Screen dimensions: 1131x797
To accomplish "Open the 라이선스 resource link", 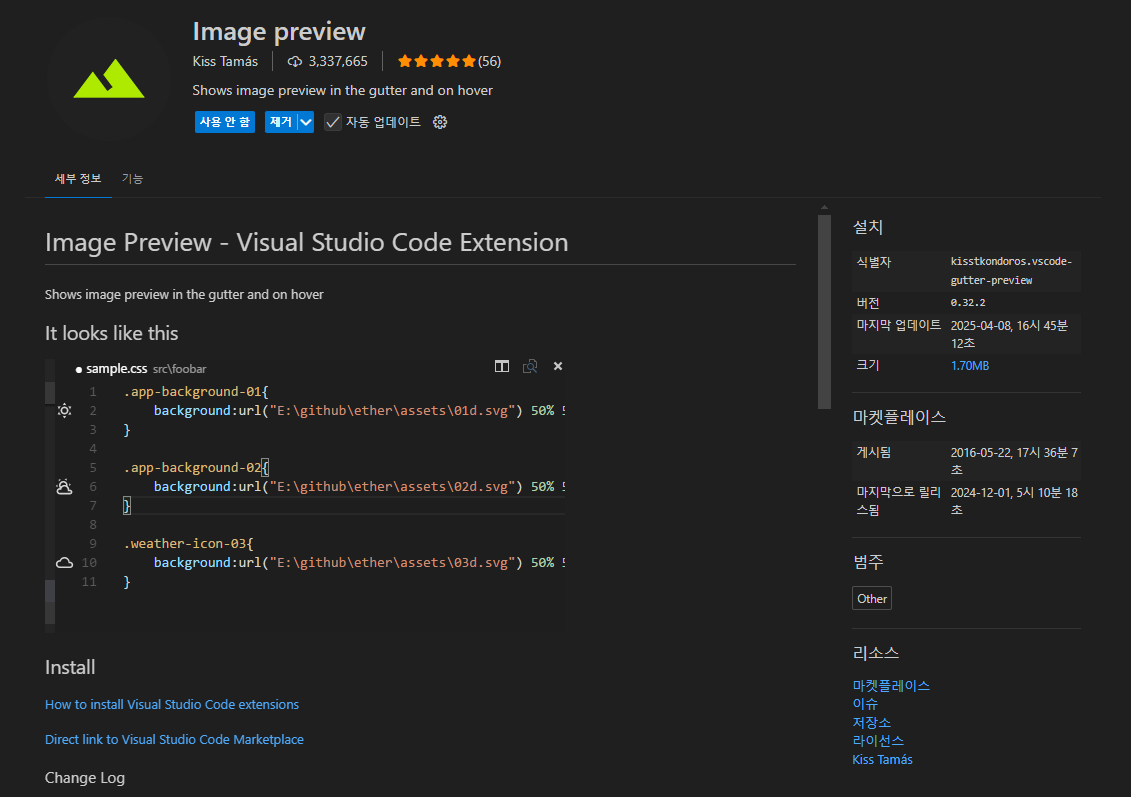I will [x=878, y=741].
